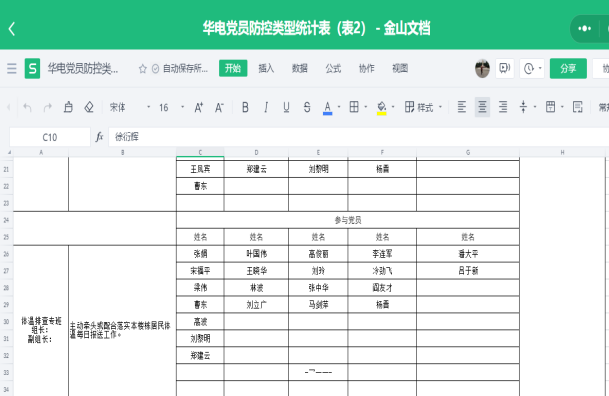This screenshot has width=609, height=396.
Task: Toggle italic formatting
Action: [266, 107]
